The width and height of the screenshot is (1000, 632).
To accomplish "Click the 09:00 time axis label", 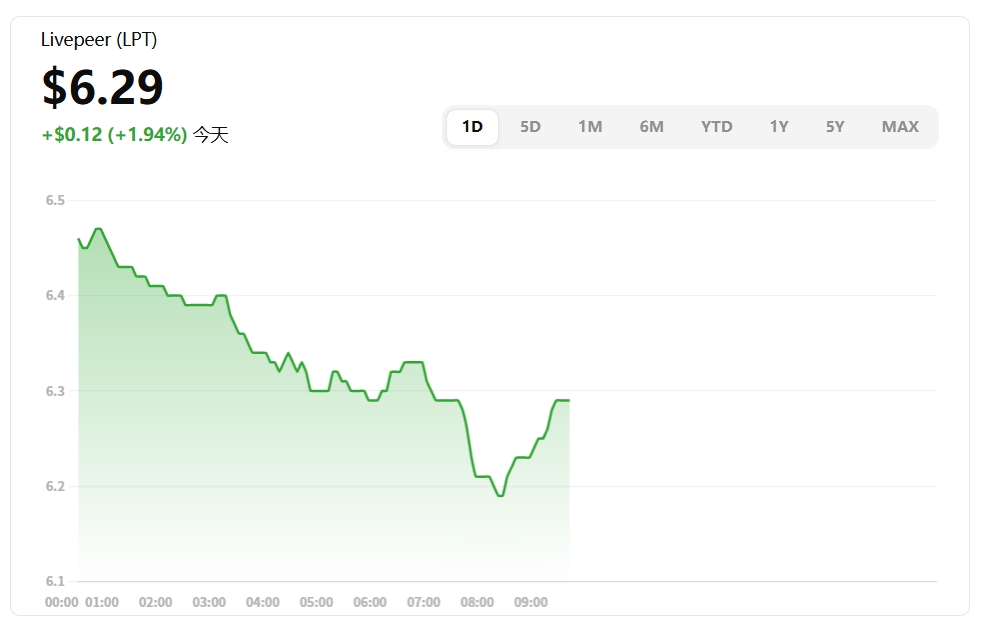I will click(x=531, y=603).
